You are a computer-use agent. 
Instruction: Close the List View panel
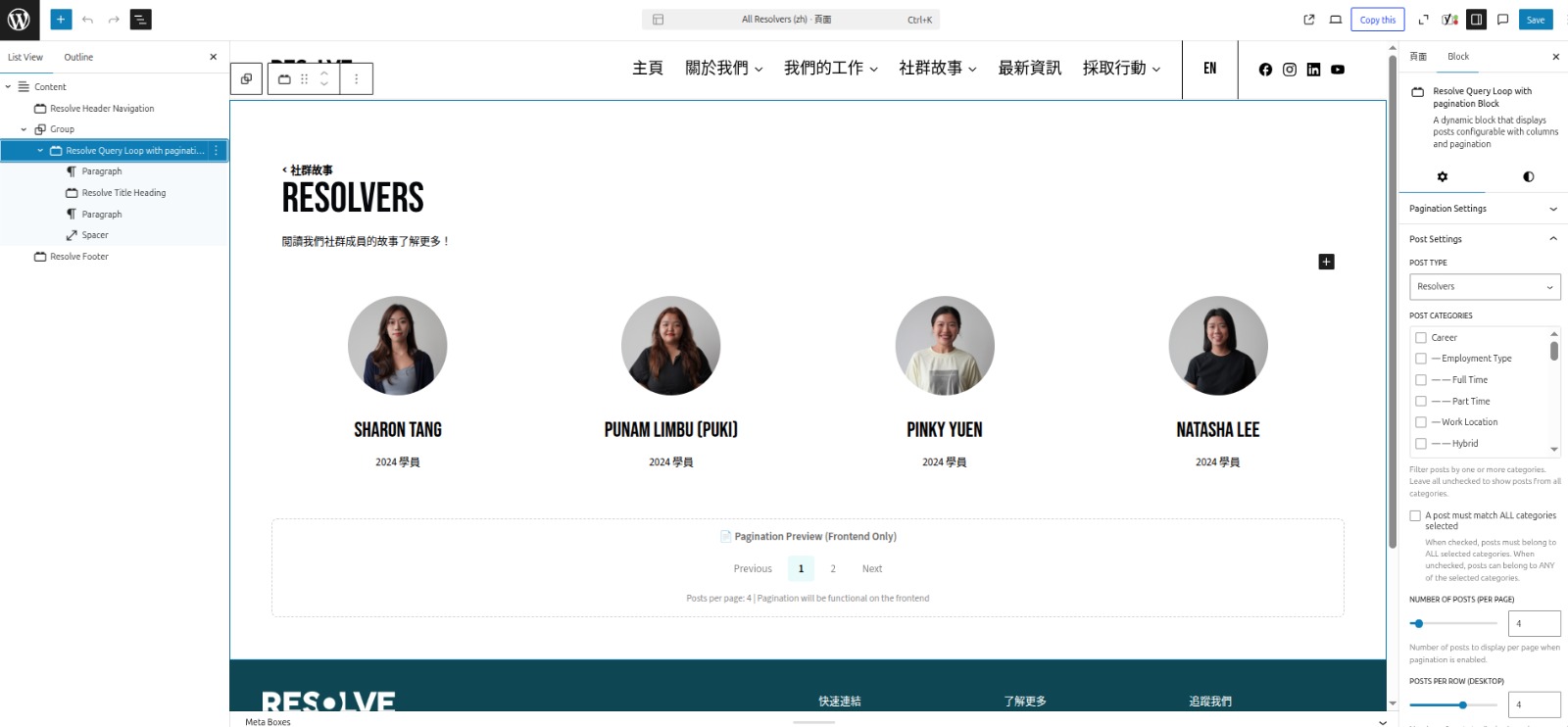(x=214, y=57)
